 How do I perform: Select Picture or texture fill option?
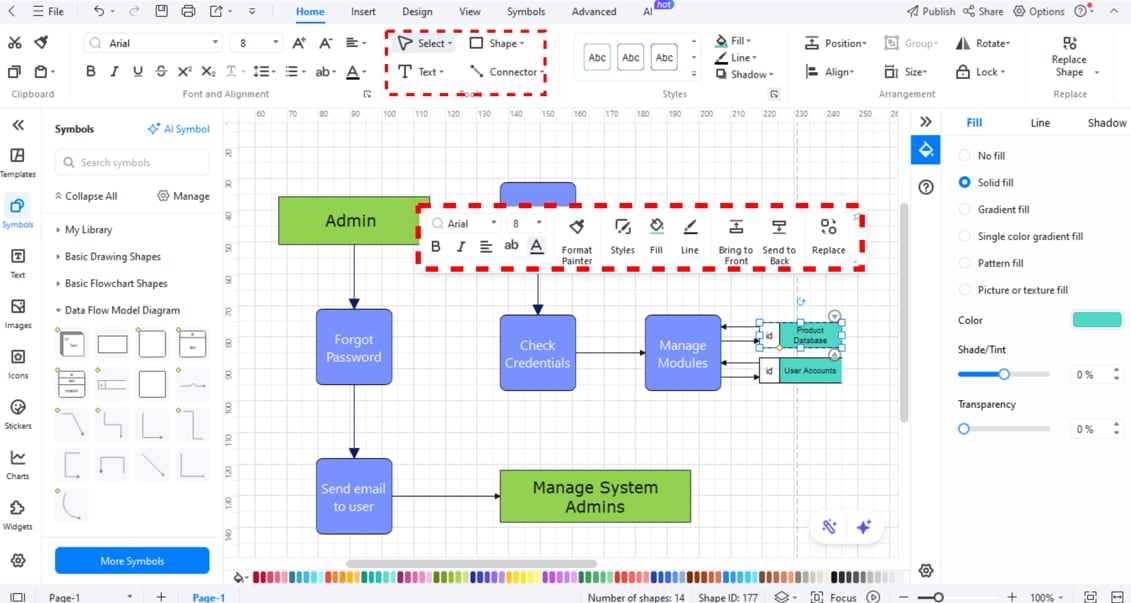click(964, 290)
